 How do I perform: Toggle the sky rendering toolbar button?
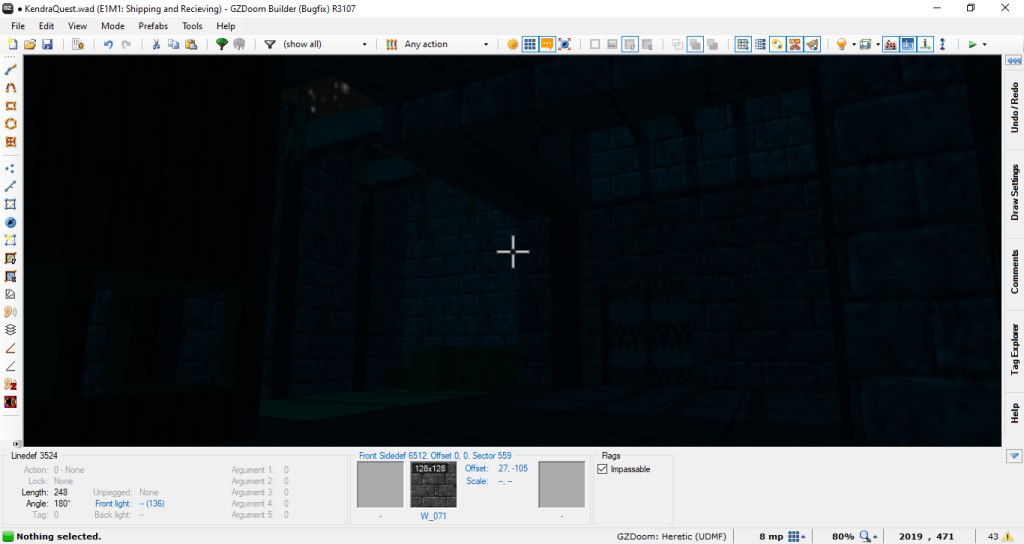click(x=904, y=44)
